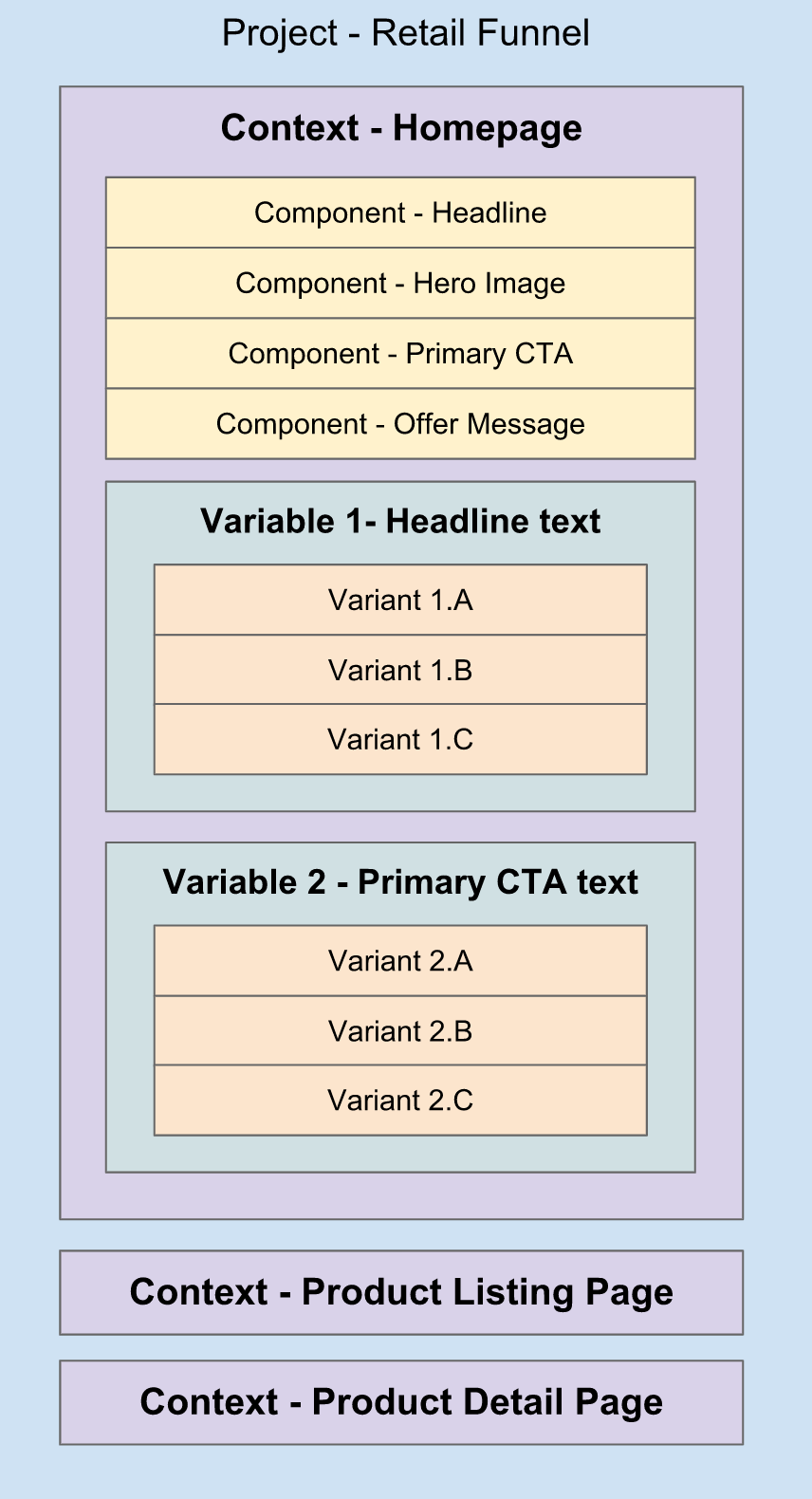Screen dimensions: 812x1499
Task: Open Context - Product Detail Page box
Action: point(401,1402)
